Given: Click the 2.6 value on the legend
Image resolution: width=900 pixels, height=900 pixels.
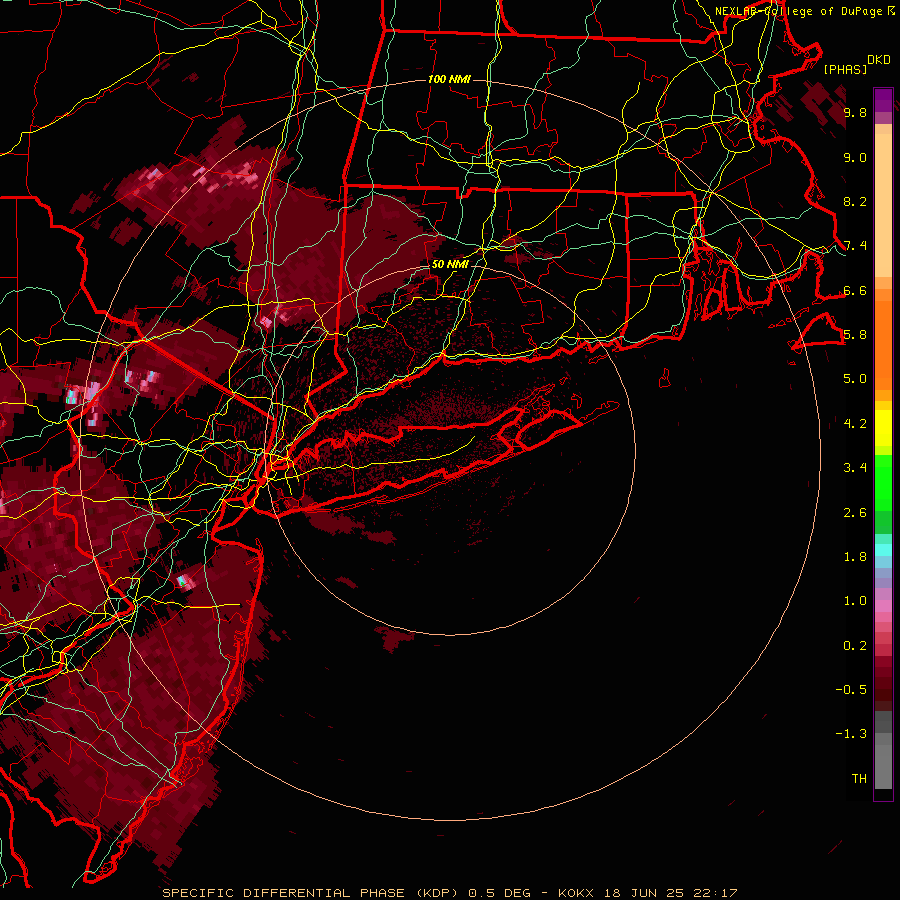Looking at the screenshot, I should pyautogui.click(x=855, y=513).
